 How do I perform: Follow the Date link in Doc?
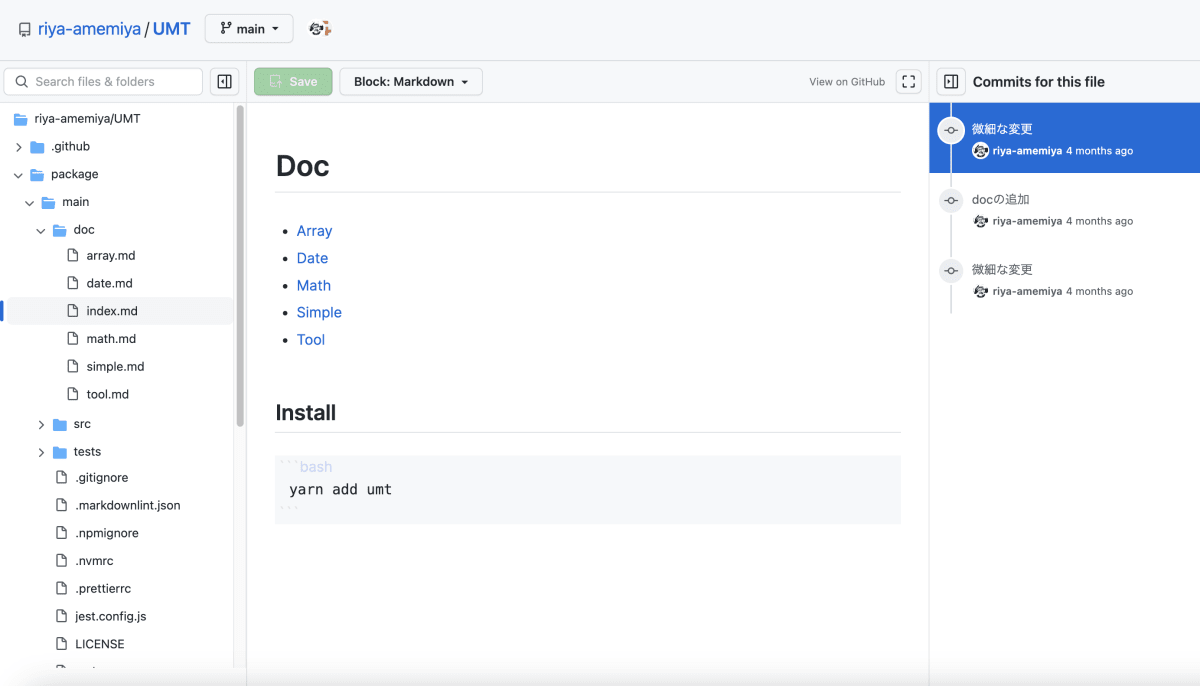(312, 258)
